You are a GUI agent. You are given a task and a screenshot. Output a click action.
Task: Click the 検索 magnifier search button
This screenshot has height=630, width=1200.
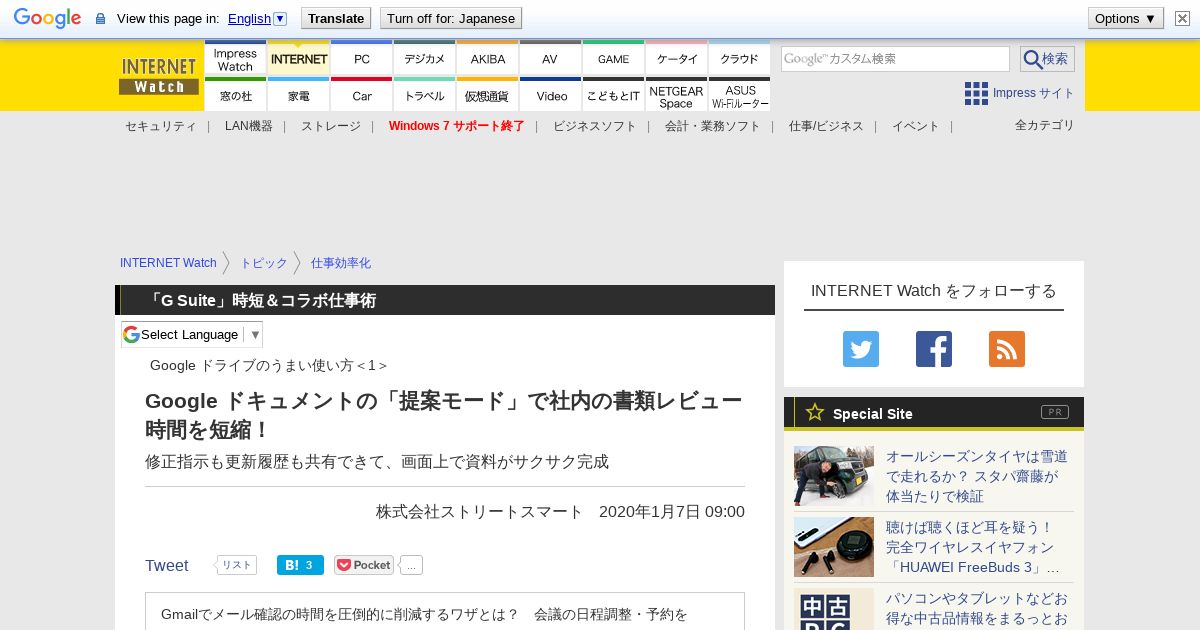coord(1047,59)
